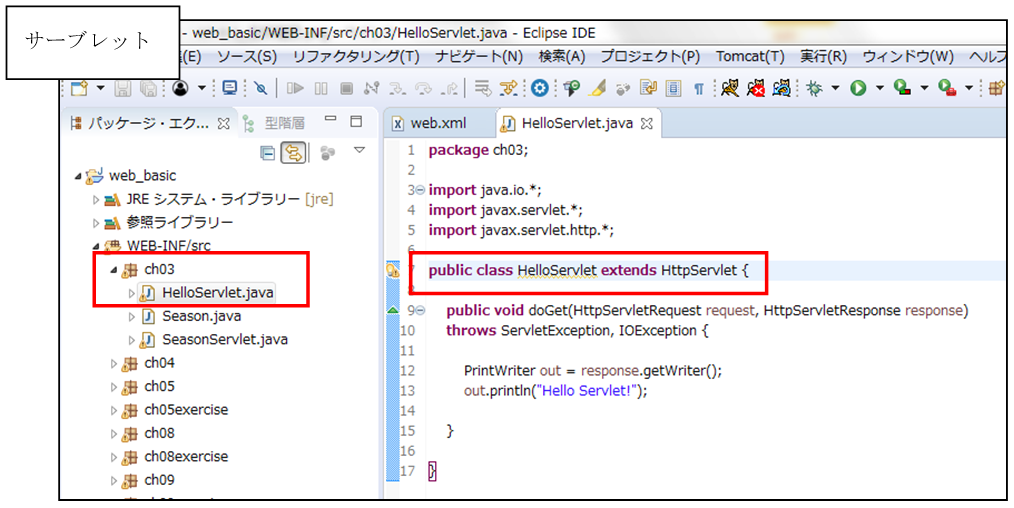Viewport: 1014px width, 508px height.
Task: Toggle Link with Editor in Package Explorer
Action: tap(293, 153)
